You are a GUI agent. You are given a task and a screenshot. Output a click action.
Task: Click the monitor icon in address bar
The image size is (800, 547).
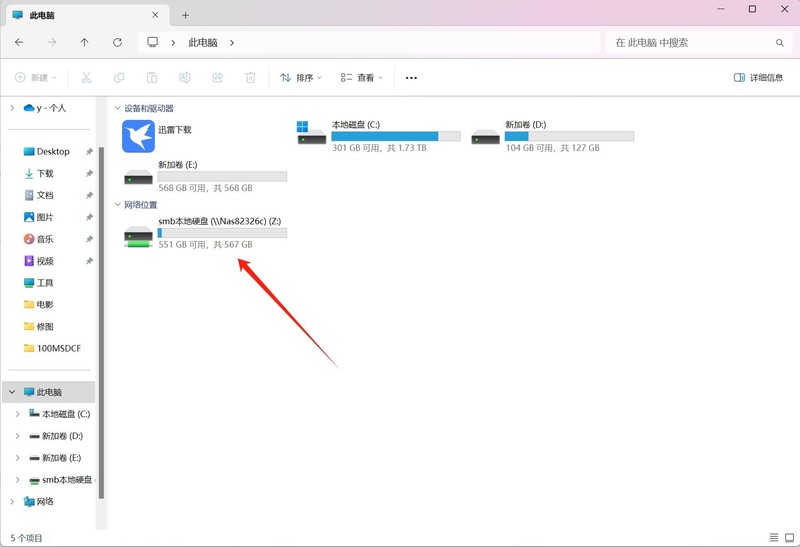click(x=153, y=42)
